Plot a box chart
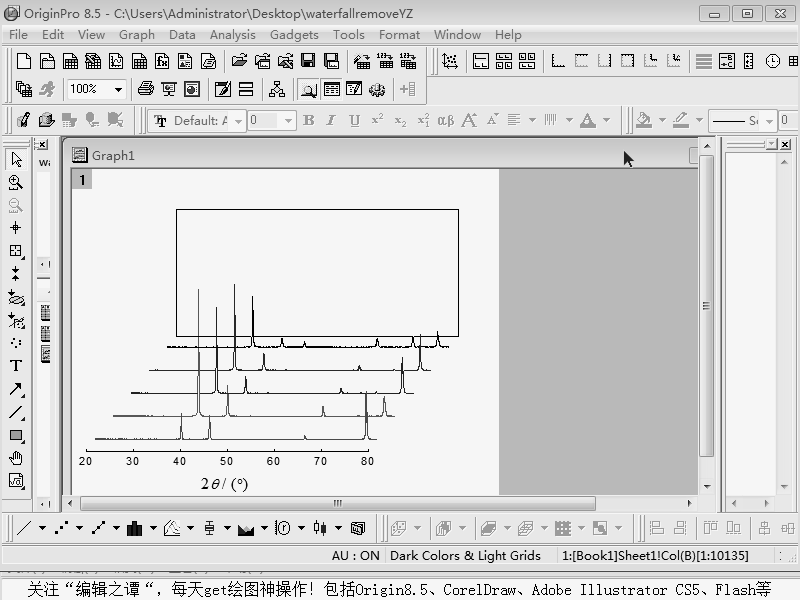This screenshot has width=800, height=600. pyautogui.click(x=209, y=528)
